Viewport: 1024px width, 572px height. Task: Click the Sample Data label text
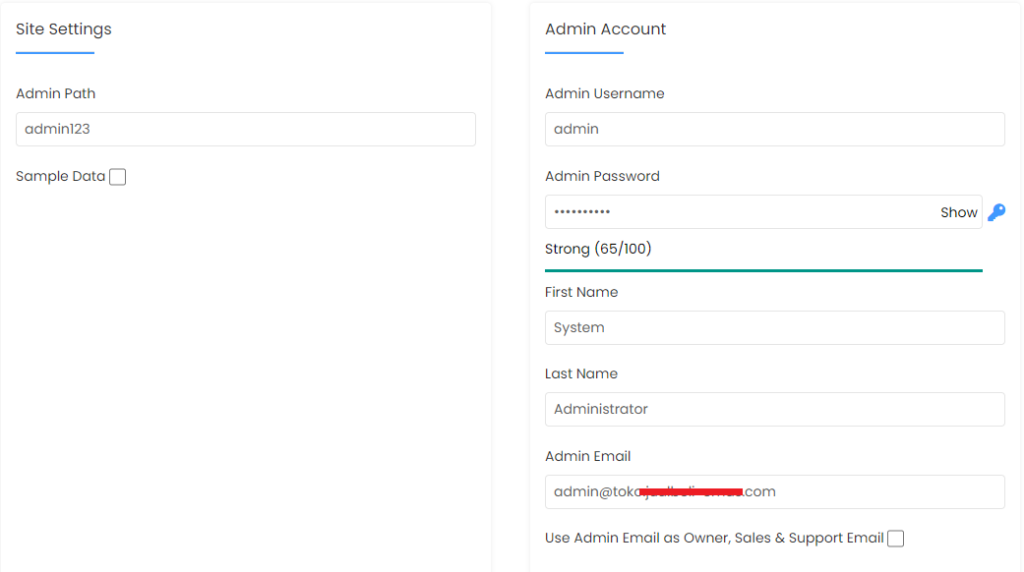(x=60, y=177)
